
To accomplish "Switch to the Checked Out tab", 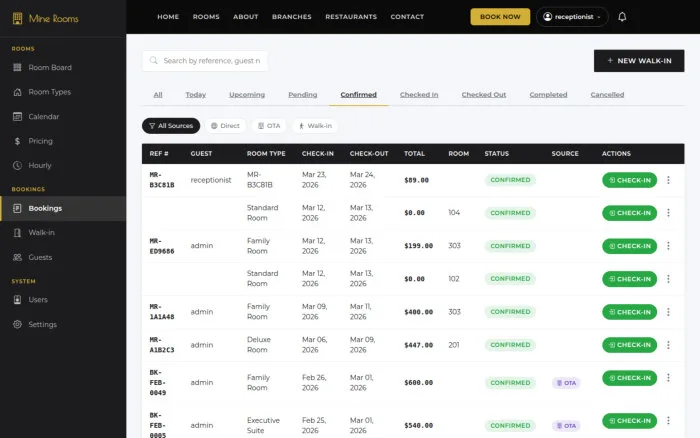I will coord(484,95).
